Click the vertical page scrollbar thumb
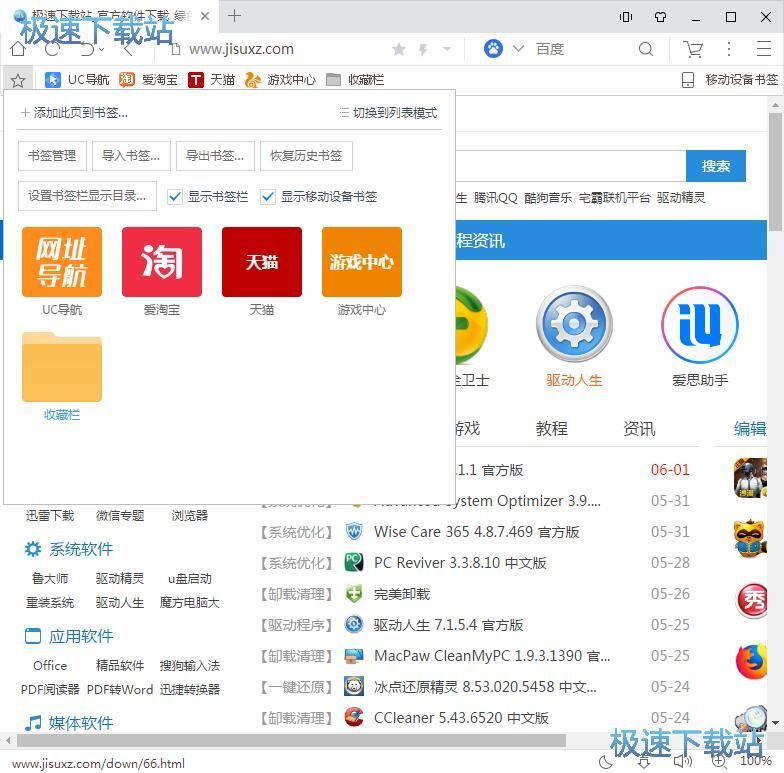784x773 pixels. (x=776, y=171)
